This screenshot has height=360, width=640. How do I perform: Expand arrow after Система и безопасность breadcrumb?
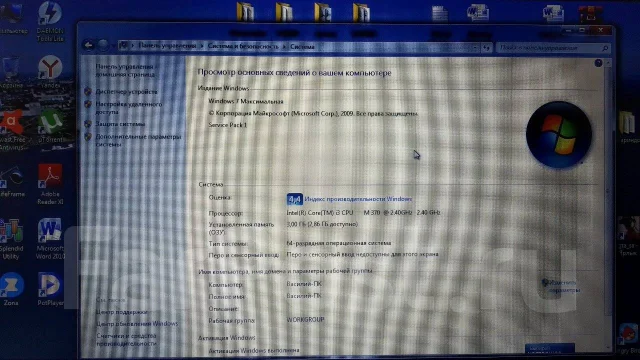pos(284,47)
